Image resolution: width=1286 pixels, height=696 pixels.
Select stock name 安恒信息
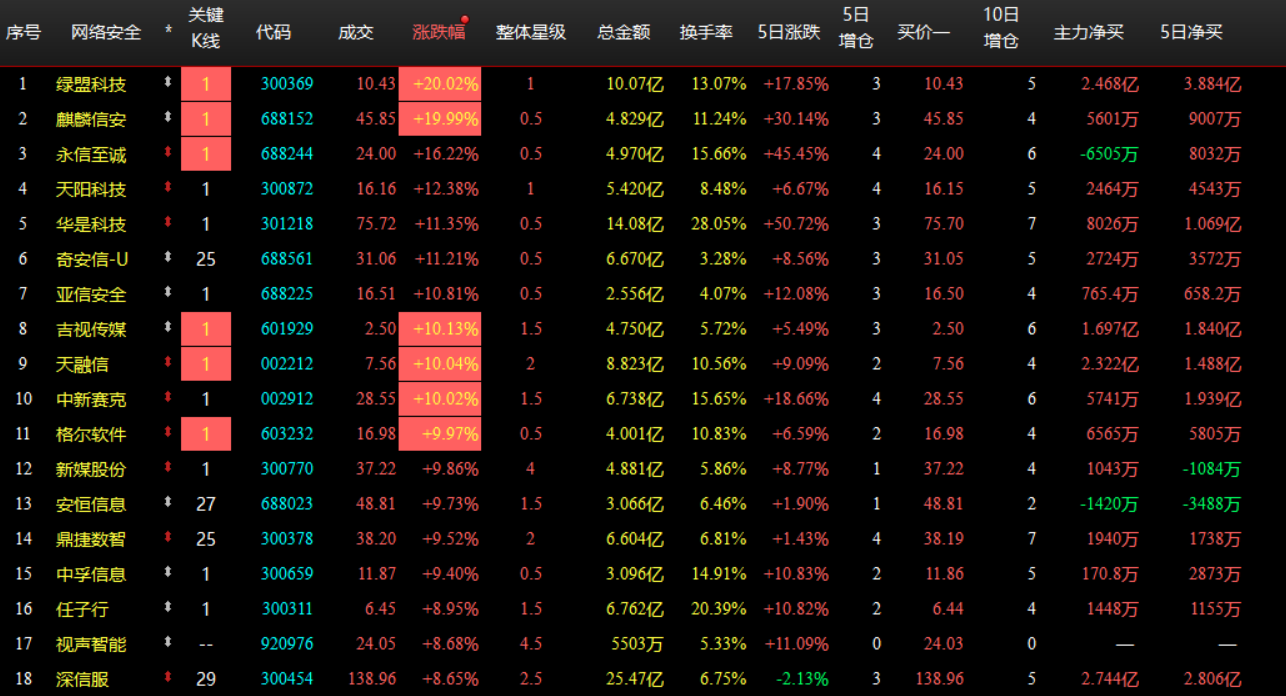coord(91,505)
